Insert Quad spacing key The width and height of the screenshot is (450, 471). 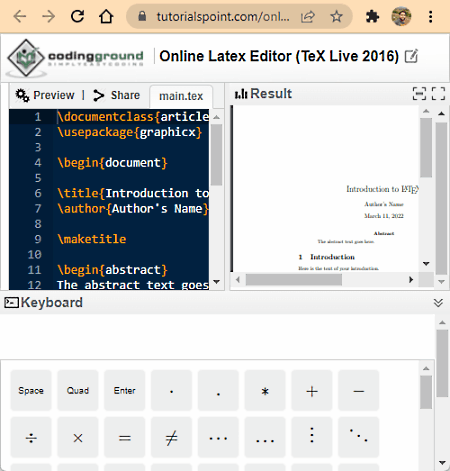tap(78, 390)
